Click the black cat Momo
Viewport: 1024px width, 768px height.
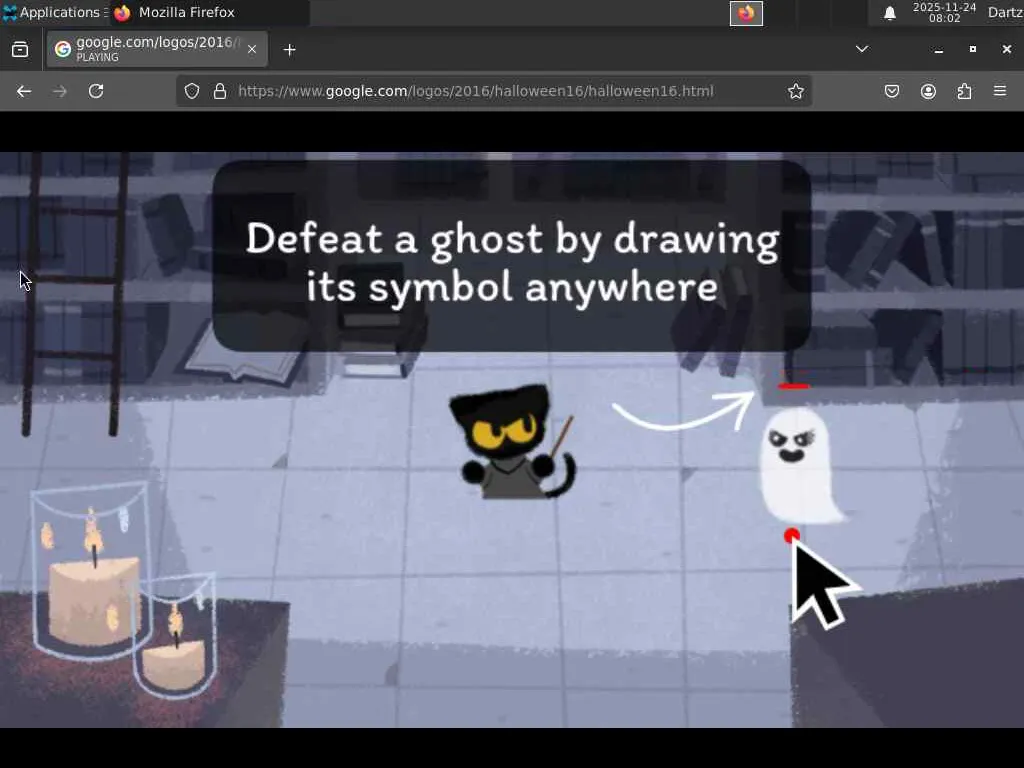(x=513, y=443)
